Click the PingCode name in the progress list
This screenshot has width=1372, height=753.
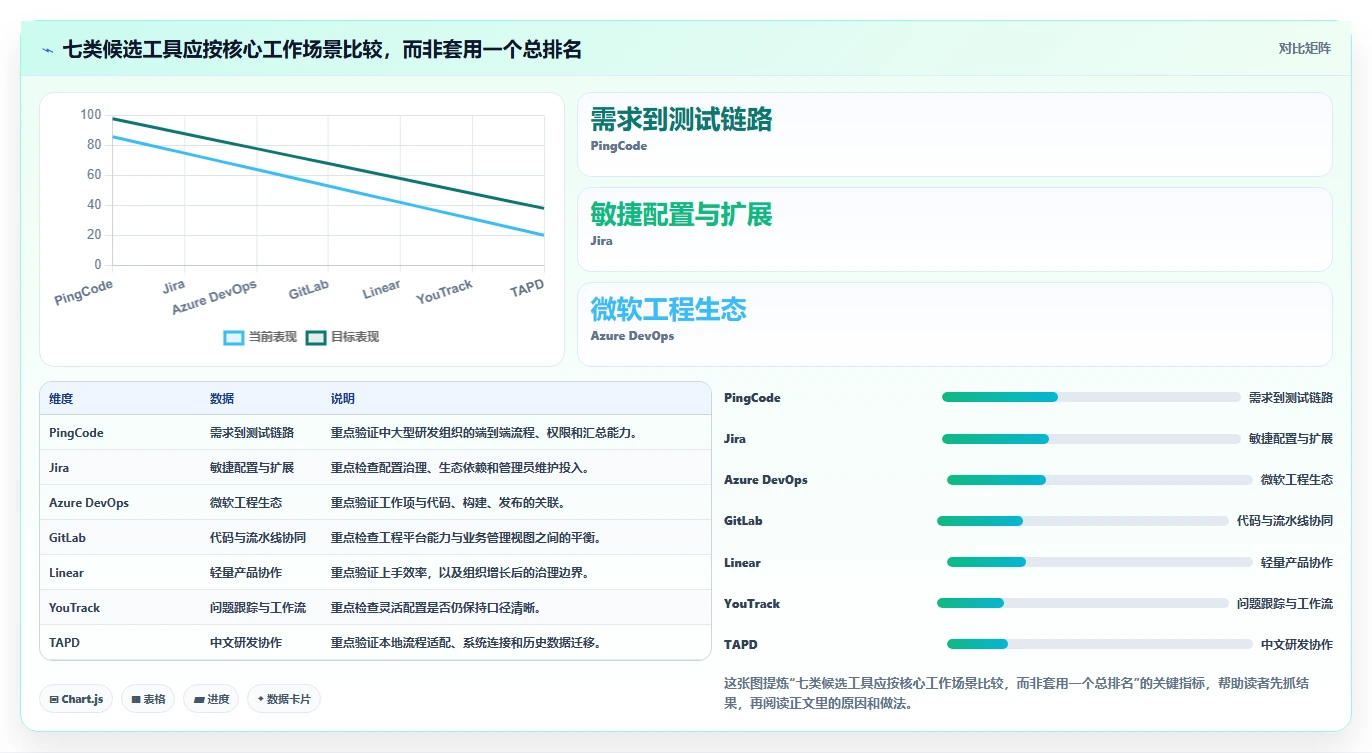click(x=752, y=398)
